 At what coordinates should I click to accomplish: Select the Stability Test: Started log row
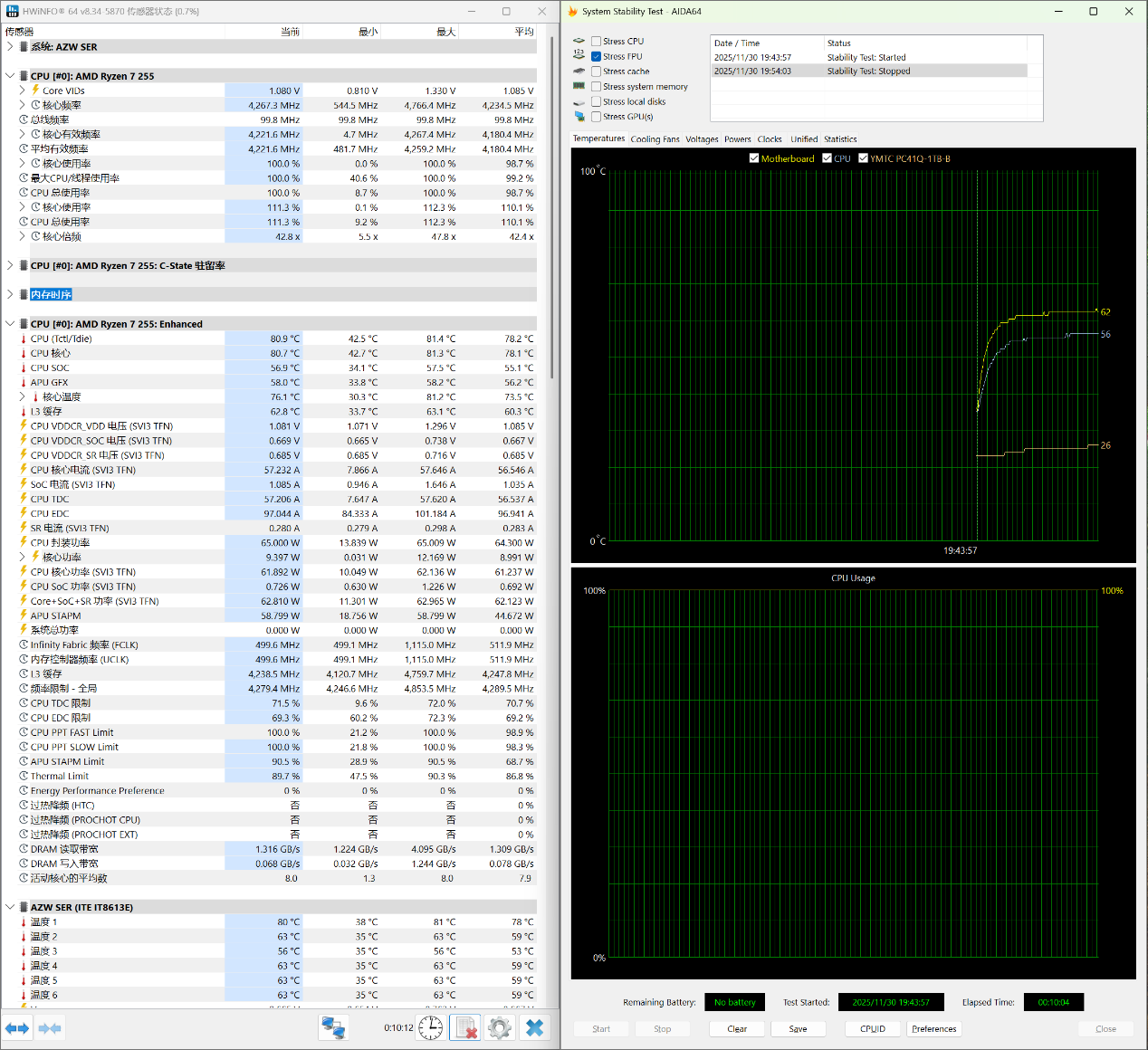click(867, 57)
